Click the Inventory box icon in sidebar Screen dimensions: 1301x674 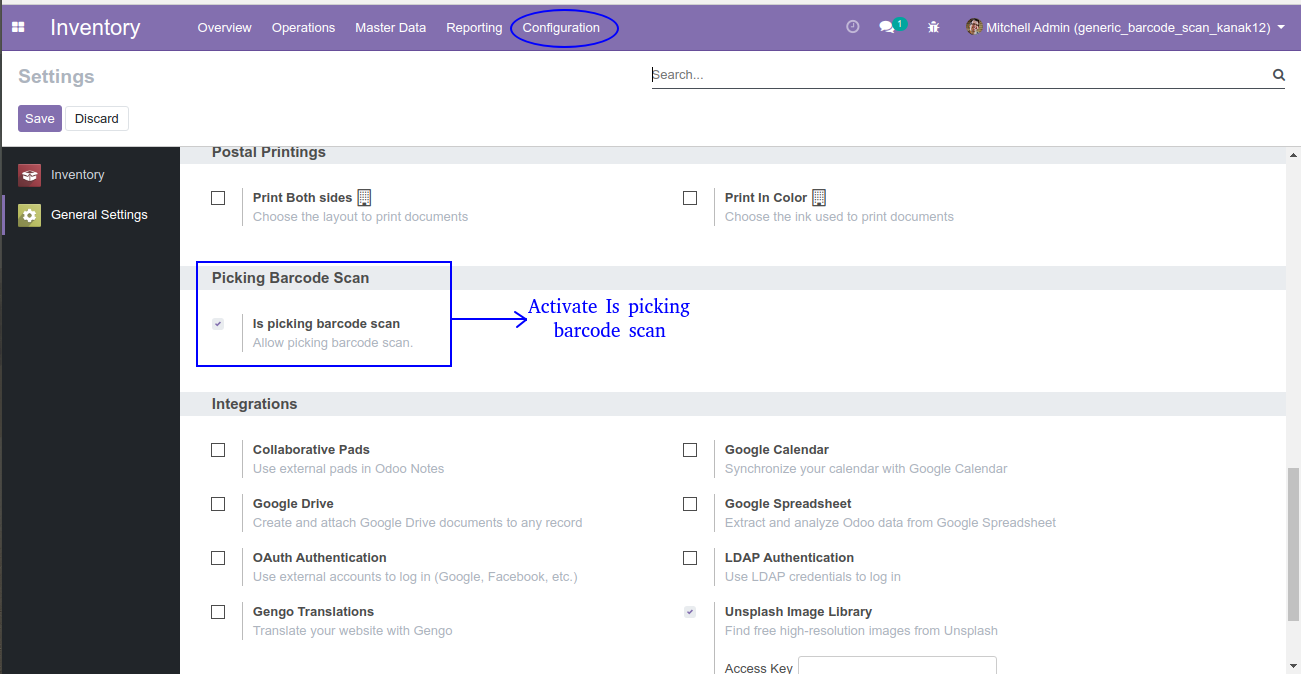coord(30,175)
